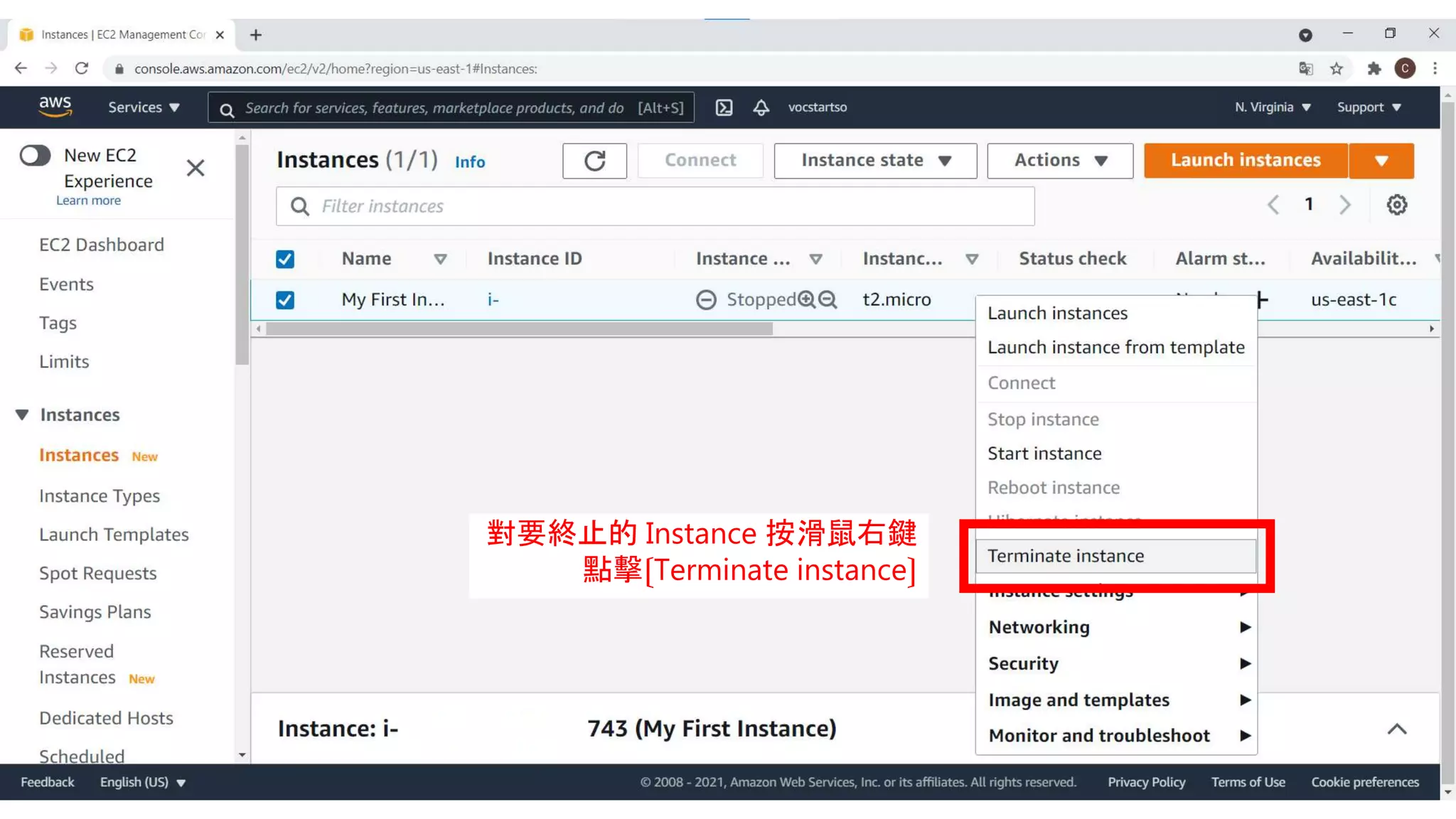Open the Actions dropdown
This screenshot has height=819, width=1456.
click(x=1060, y=161)
